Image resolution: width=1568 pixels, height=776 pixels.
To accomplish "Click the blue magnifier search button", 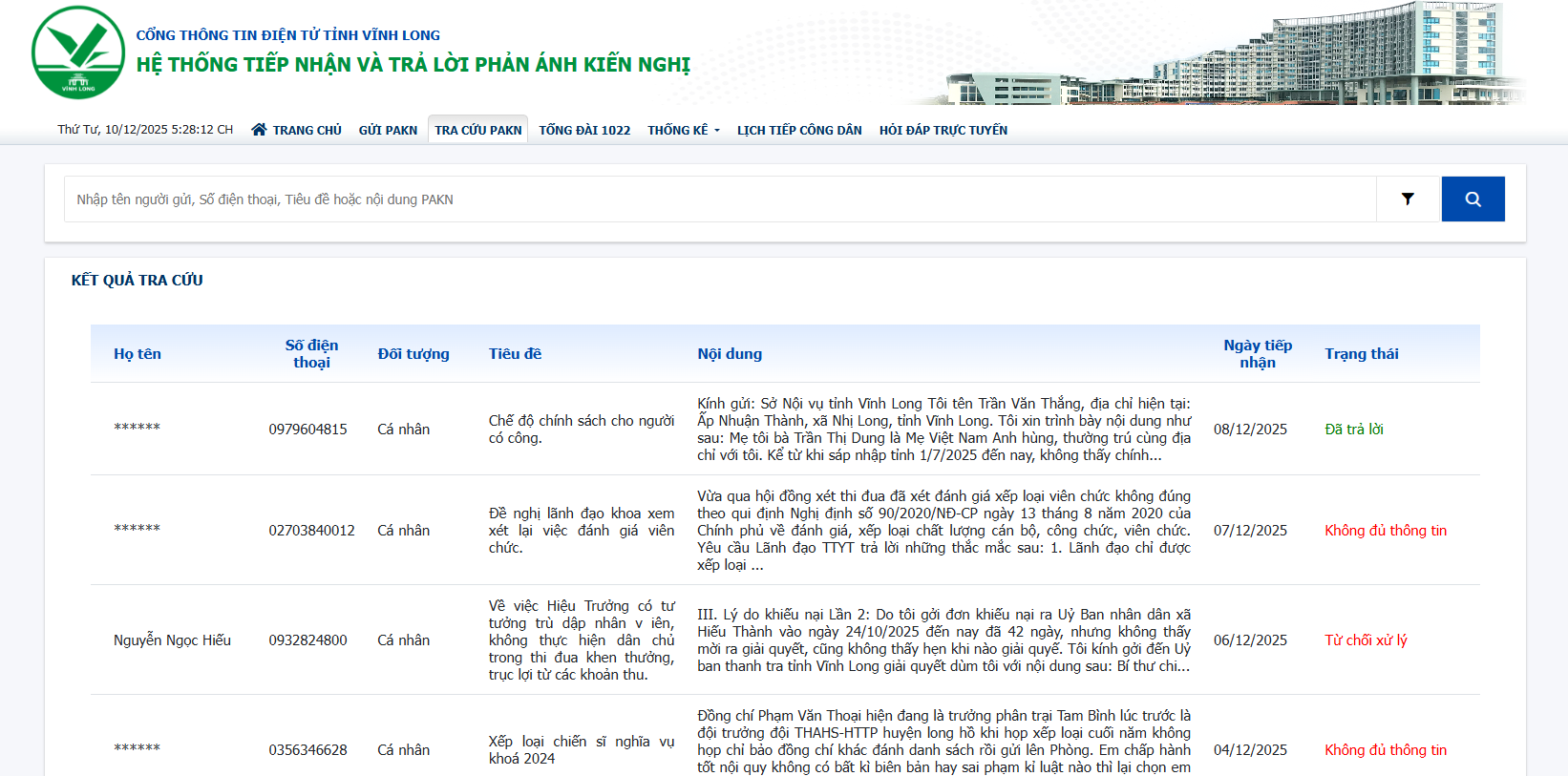I will [1473, 199].
